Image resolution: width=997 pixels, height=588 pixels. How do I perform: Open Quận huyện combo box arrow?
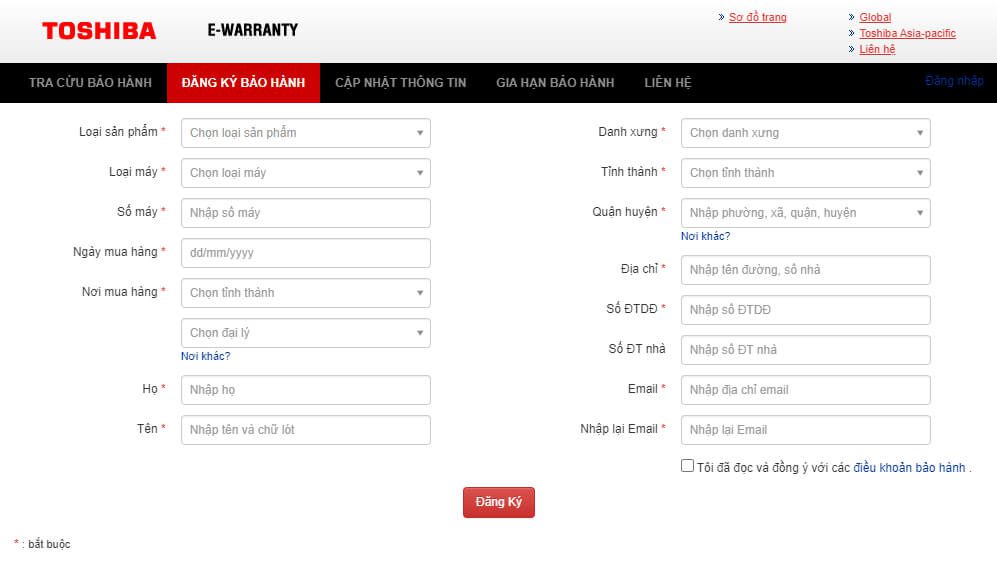tap(919, 213)
